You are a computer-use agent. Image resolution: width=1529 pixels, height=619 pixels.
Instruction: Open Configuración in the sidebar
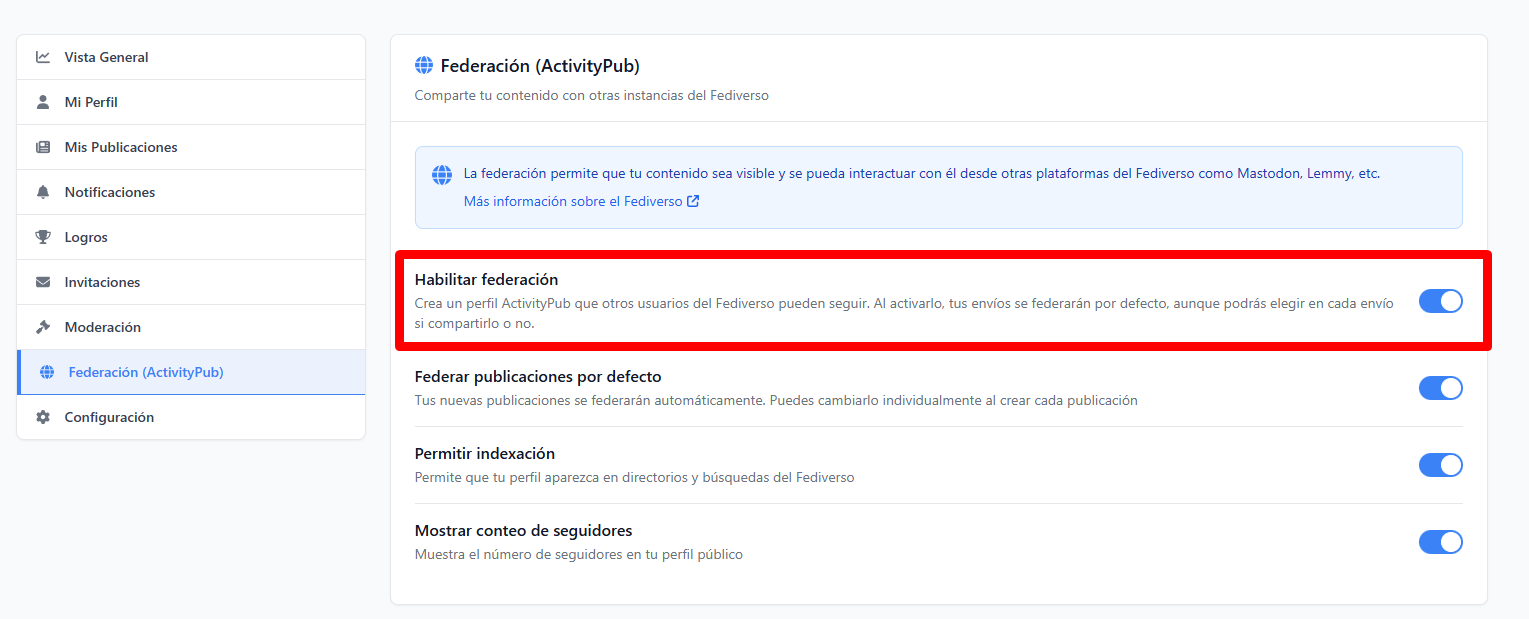(191, 417)
